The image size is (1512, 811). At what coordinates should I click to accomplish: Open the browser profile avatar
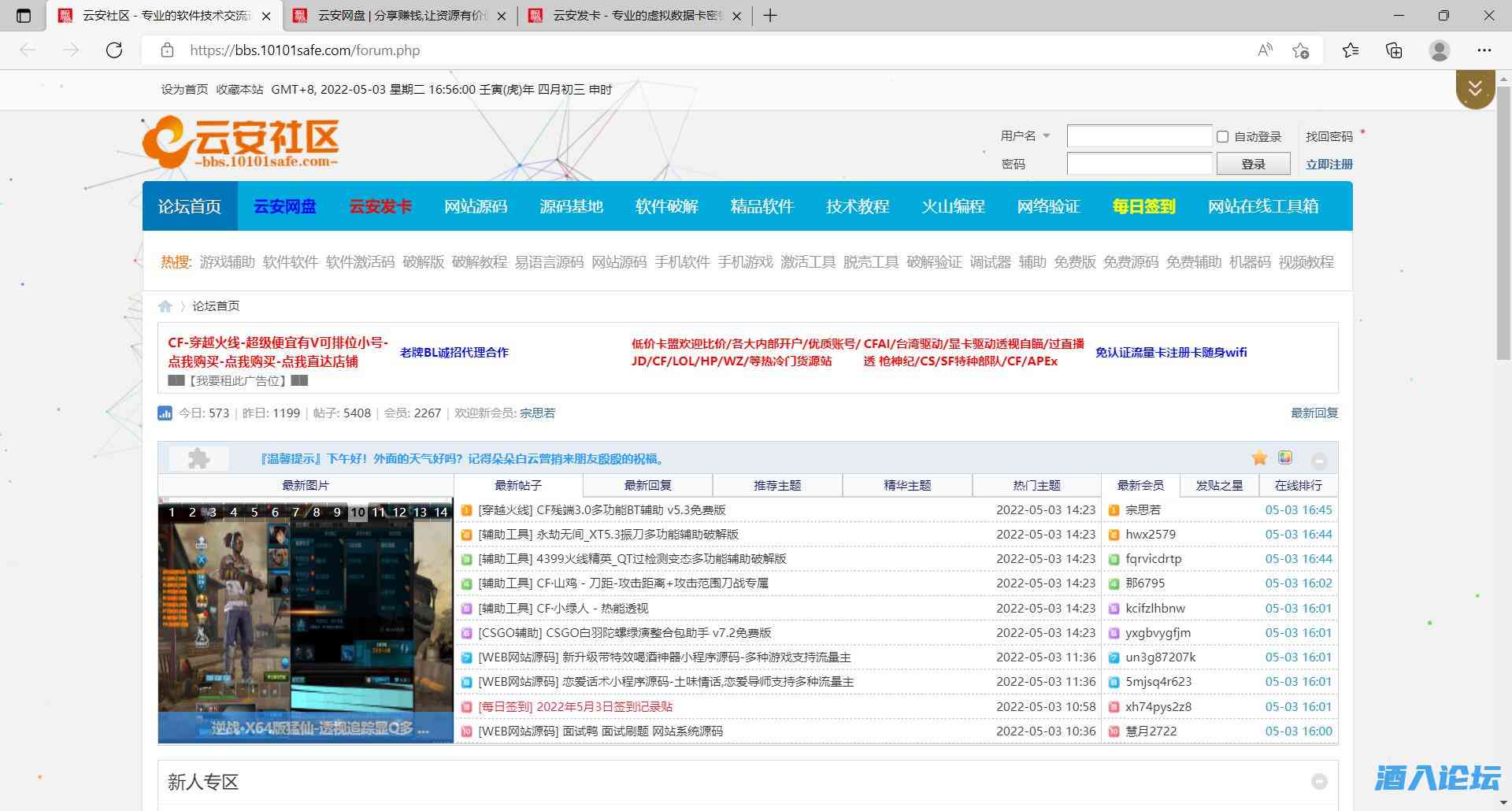coord(1440,50)
